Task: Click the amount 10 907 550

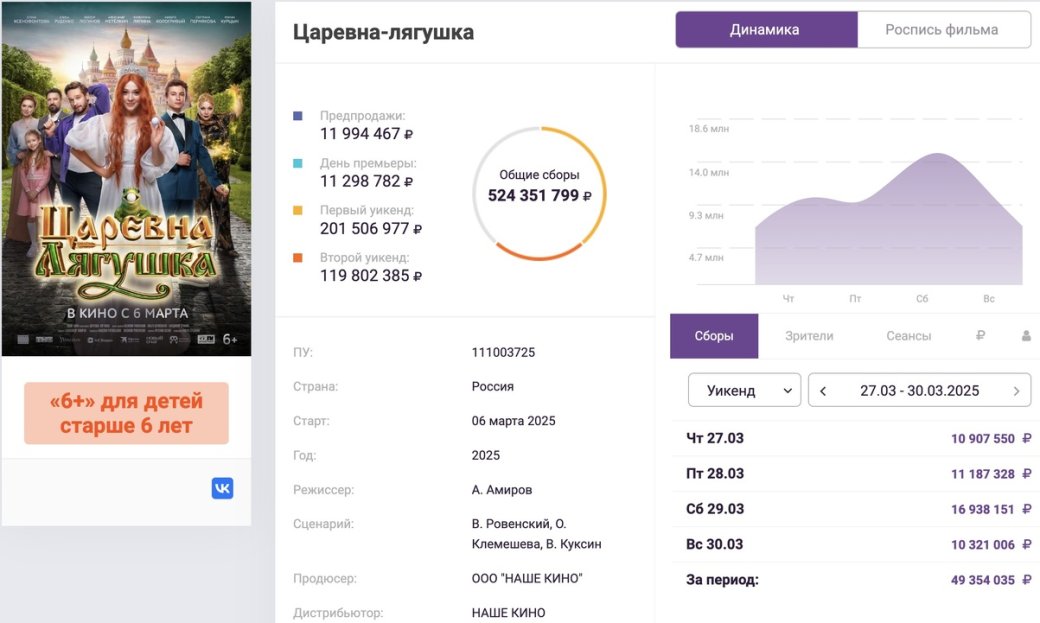Action: 983,439
